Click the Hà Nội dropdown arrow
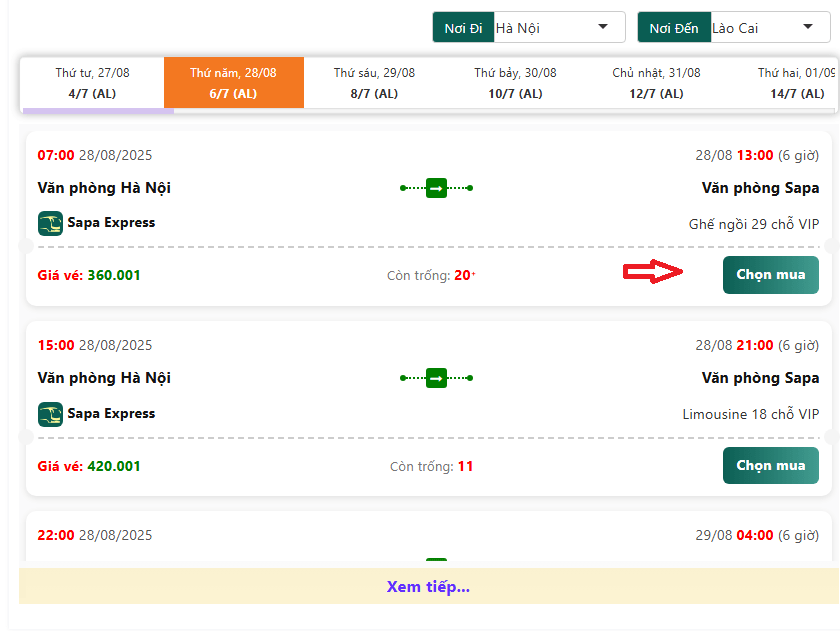840x631 pixels. [603, 27]
